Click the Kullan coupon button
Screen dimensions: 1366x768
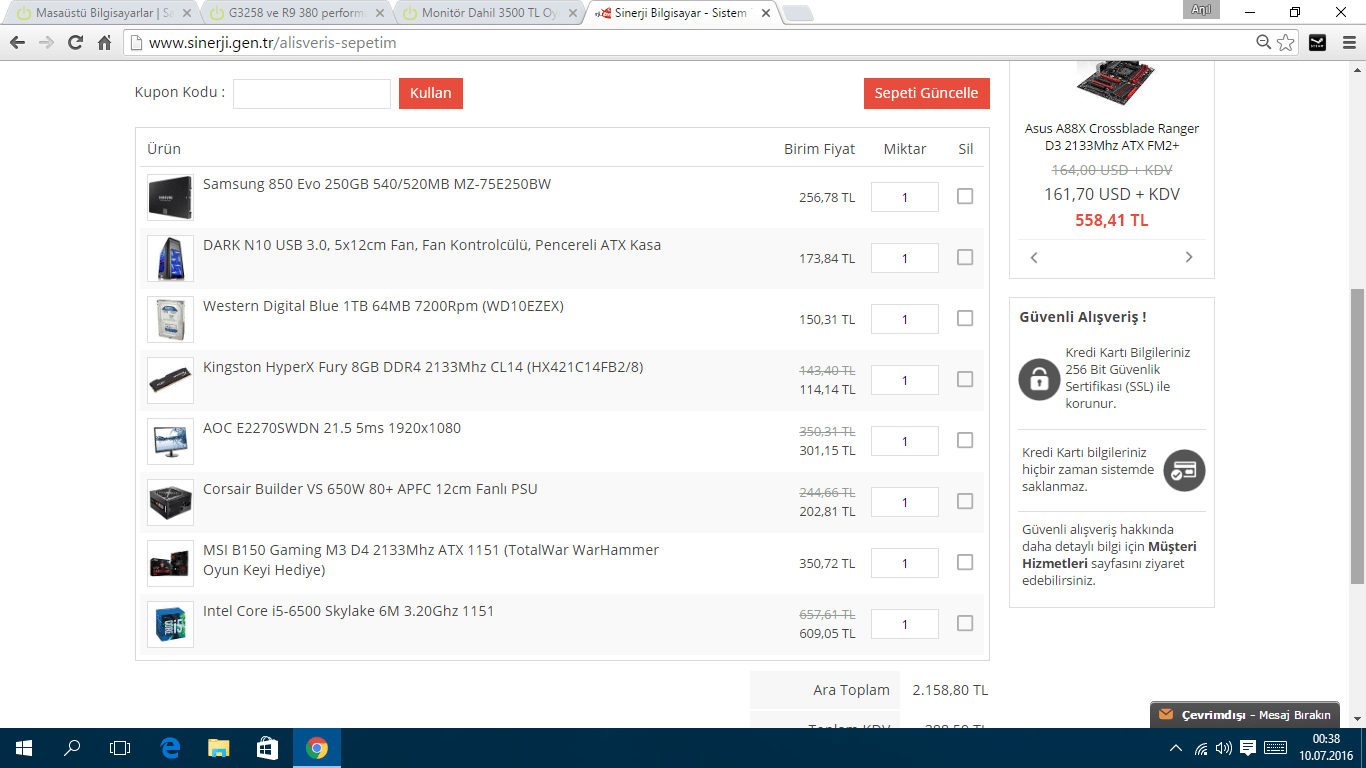tap(431, 93)
